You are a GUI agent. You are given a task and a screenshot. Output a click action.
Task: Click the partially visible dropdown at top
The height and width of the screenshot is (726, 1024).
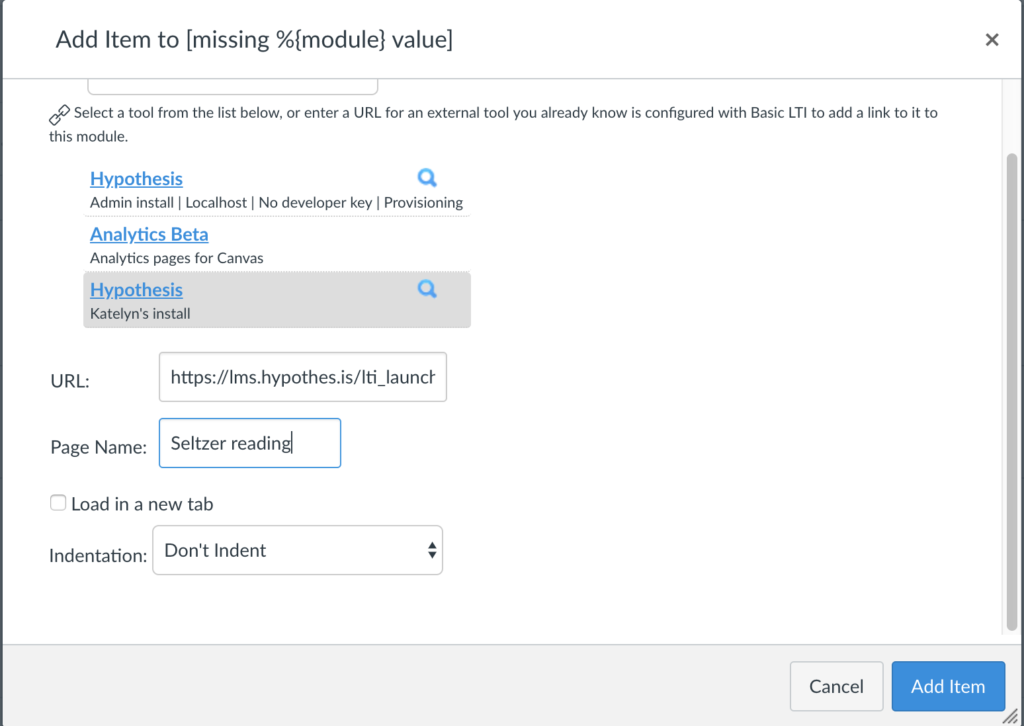click(x=232, y=87)
